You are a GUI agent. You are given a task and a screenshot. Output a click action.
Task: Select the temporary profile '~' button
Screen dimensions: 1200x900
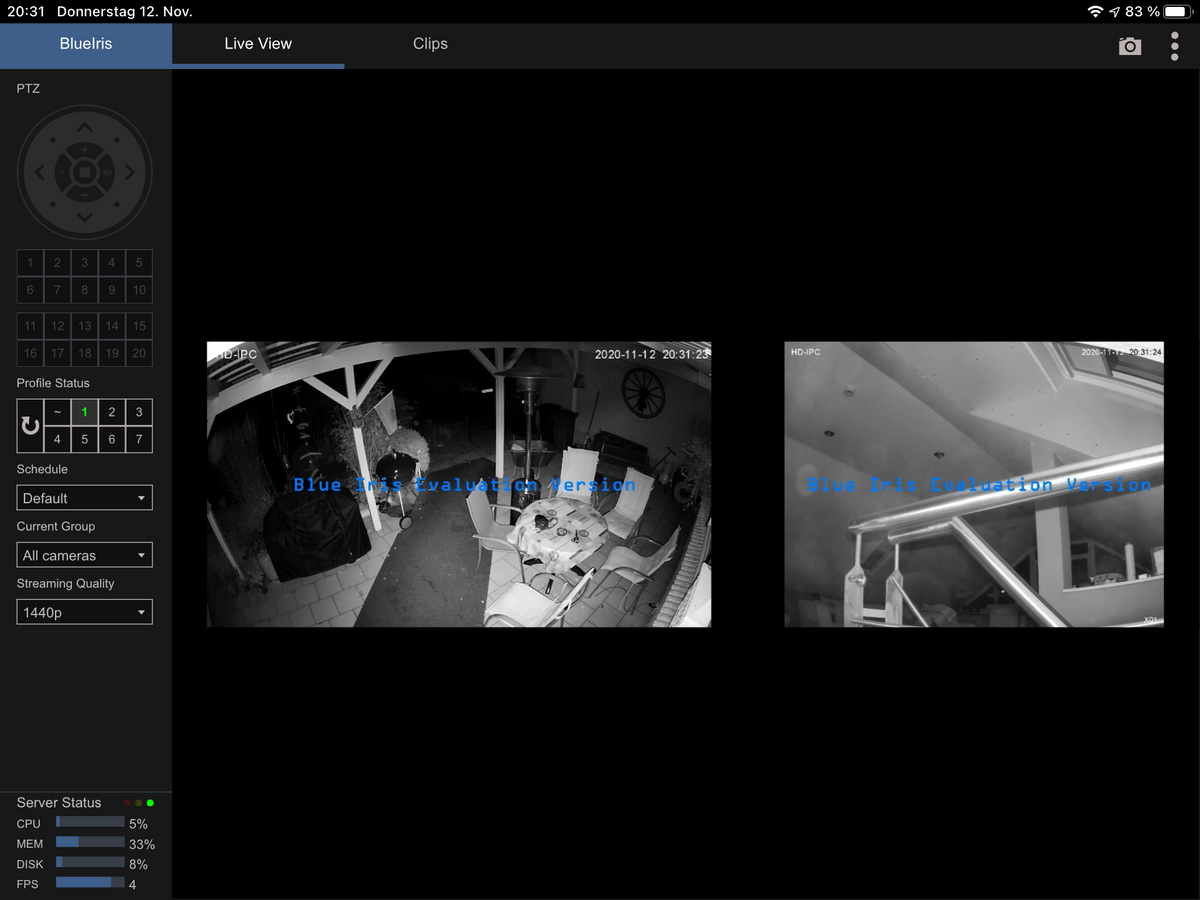point(58,412)
